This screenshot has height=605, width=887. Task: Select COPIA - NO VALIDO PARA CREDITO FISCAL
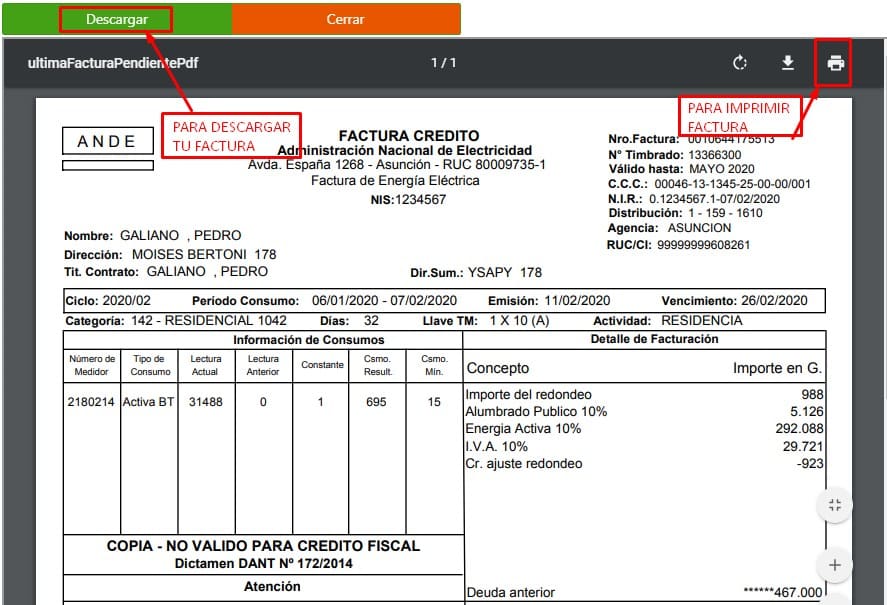click(x=264, y=546)
